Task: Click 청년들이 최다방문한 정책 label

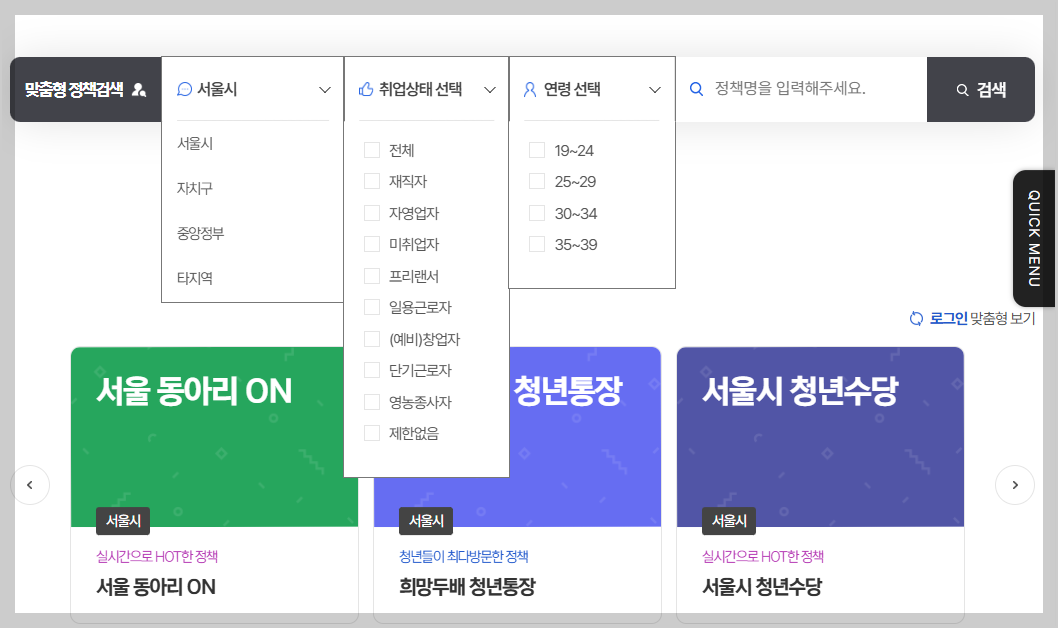Action: (464, 556)
